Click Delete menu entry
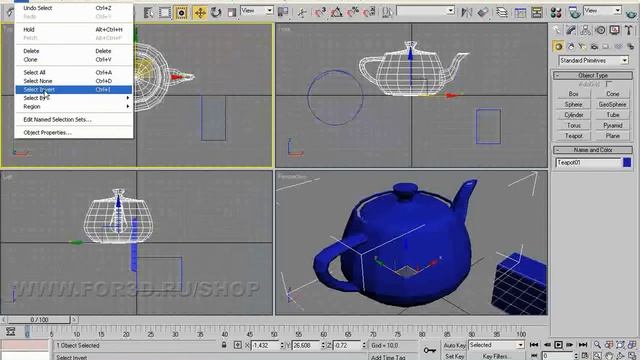640x360 pixels. pyautogui.click(x=73, y=51)
